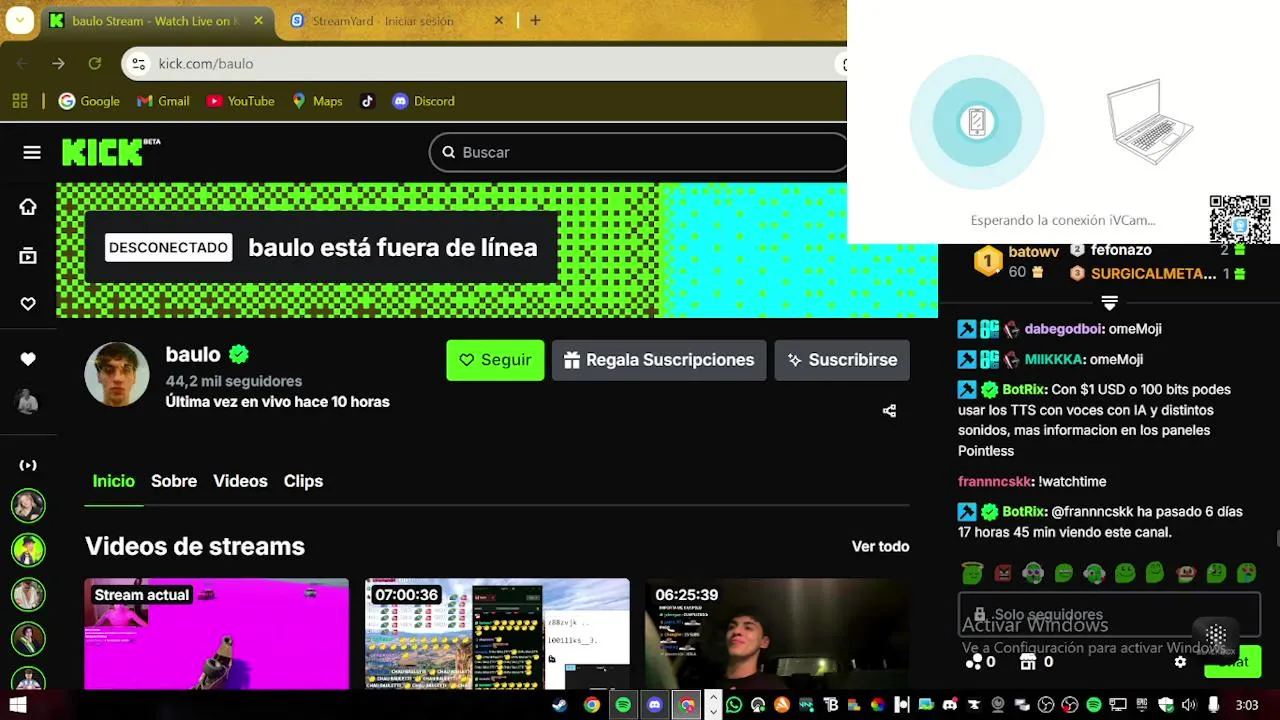
Task: Switch to the Inicio tab
Action: coord(113,481)
